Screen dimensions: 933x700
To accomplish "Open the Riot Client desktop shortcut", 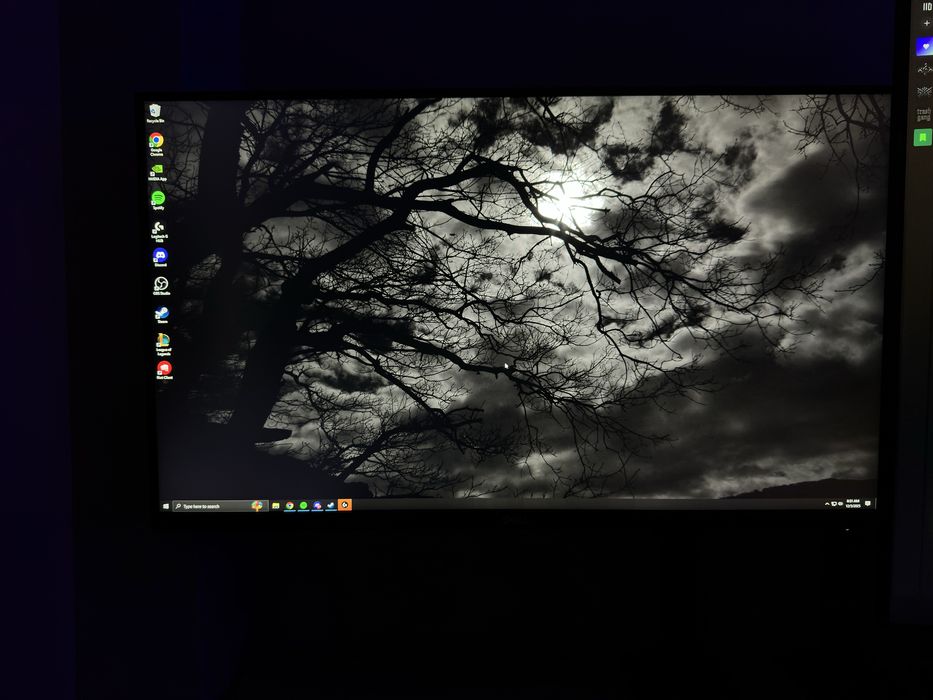I will coord(164,370).
